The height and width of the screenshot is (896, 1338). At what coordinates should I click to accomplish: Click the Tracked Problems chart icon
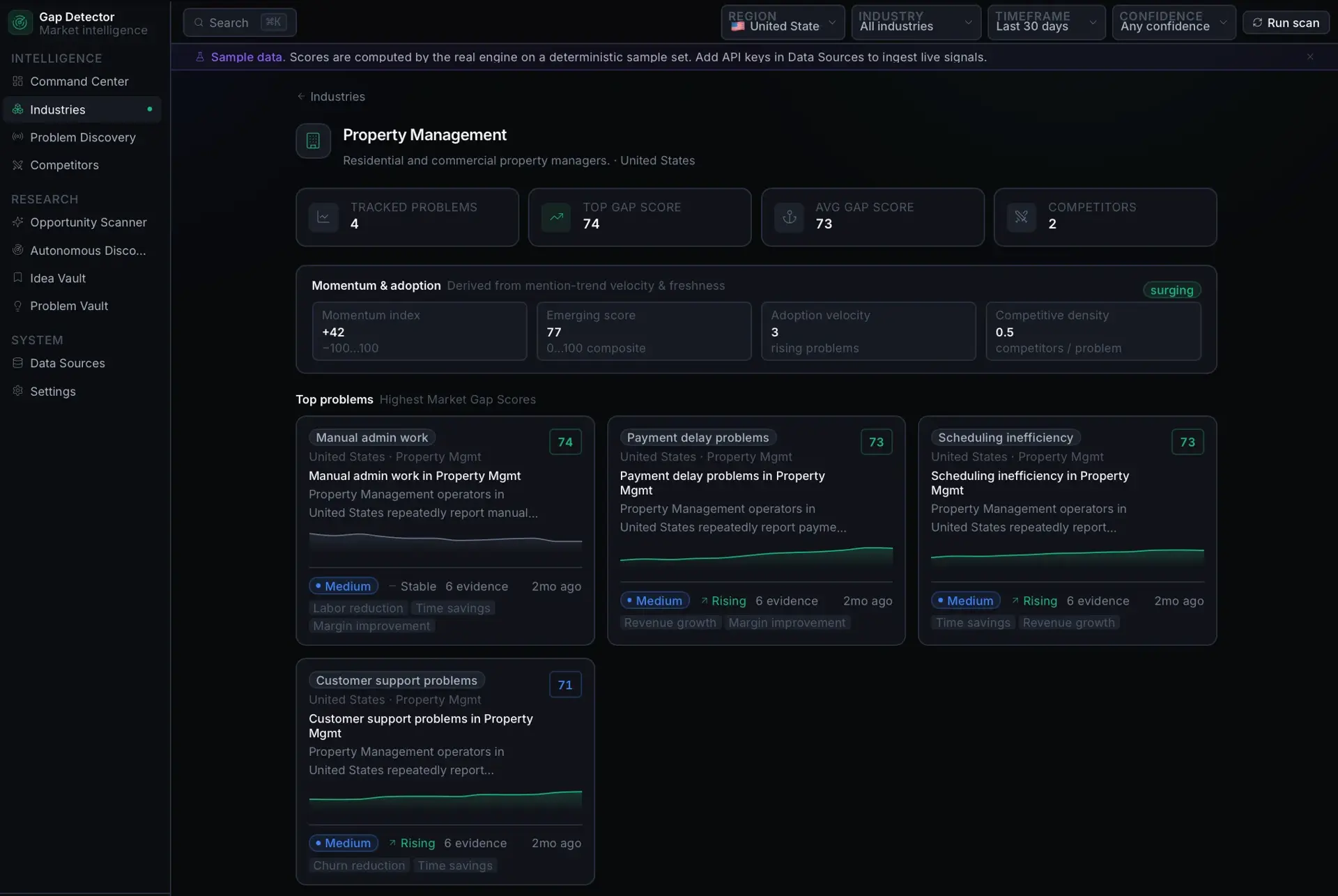pos(323,217)
